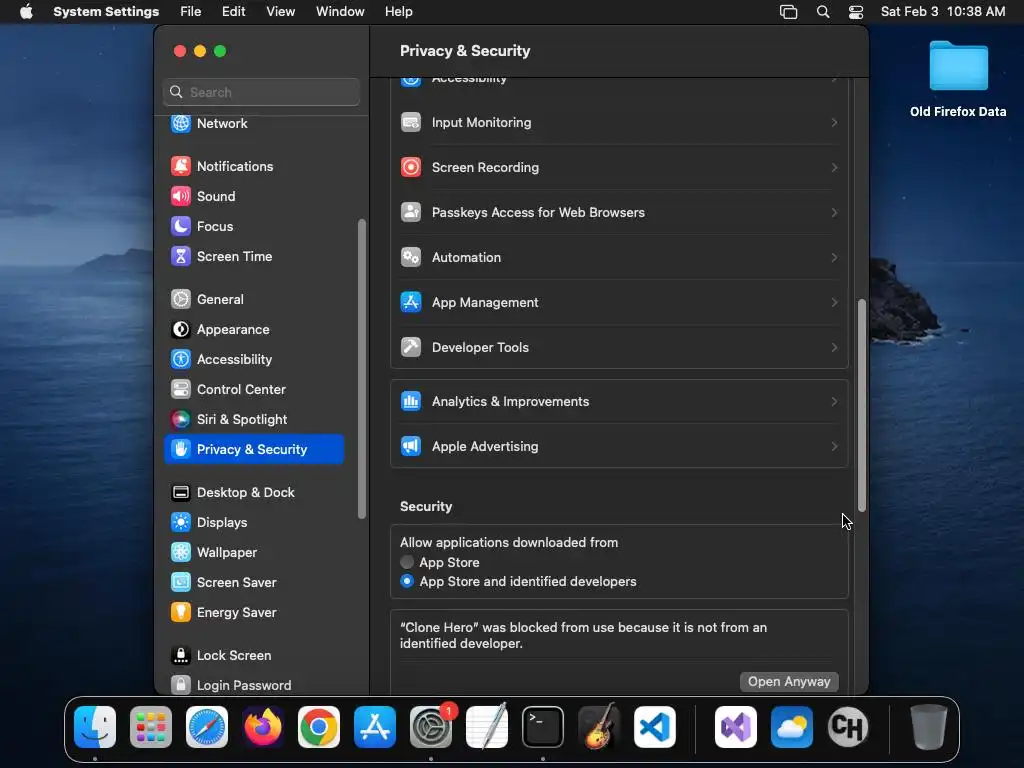Launch Google Chrome from the Dock
Viewport: 1024px width, 768px height.
pos(319,727)
